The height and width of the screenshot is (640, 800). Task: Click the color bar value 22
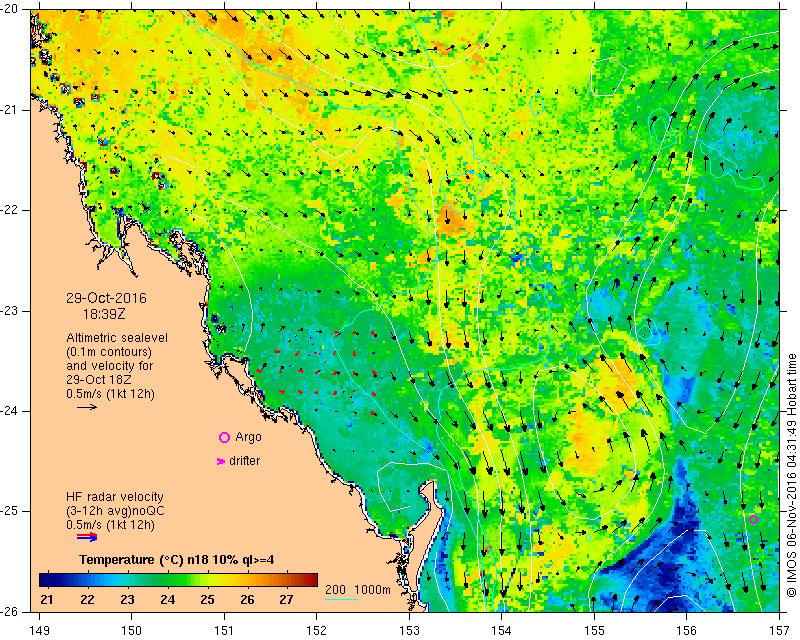coord(87,599)
